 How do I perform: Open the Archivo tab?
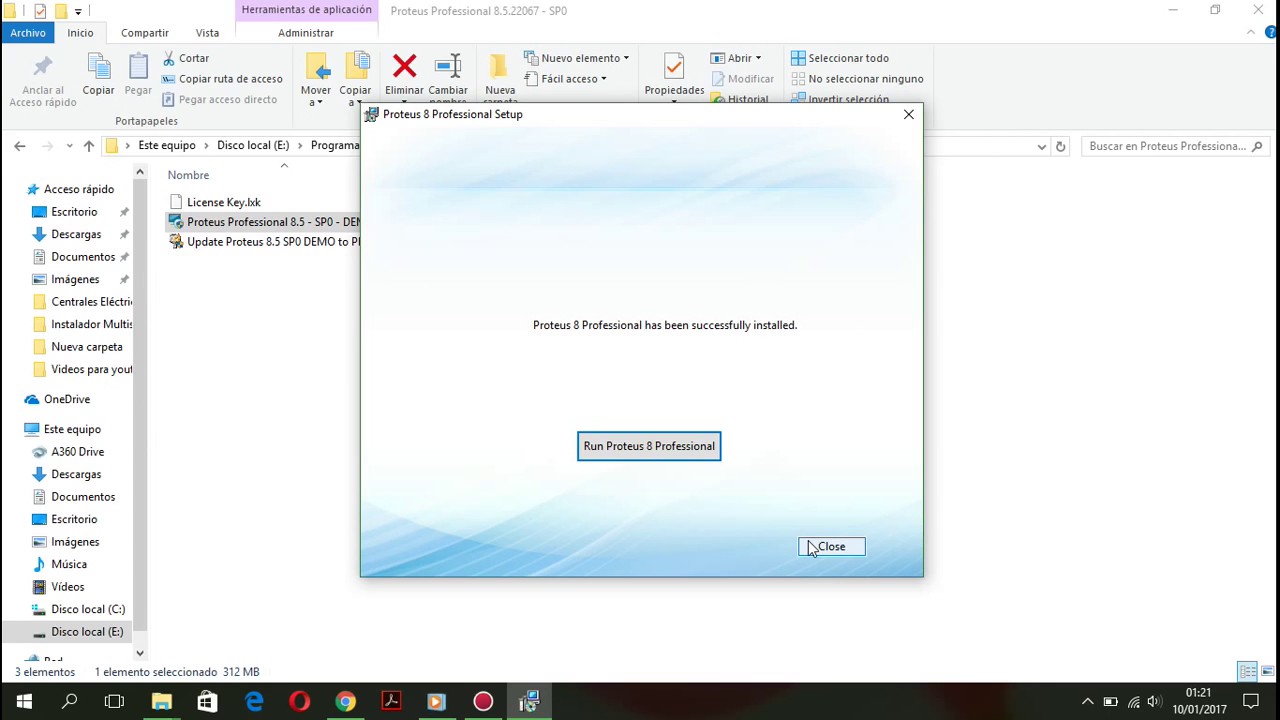click(28, 33)
